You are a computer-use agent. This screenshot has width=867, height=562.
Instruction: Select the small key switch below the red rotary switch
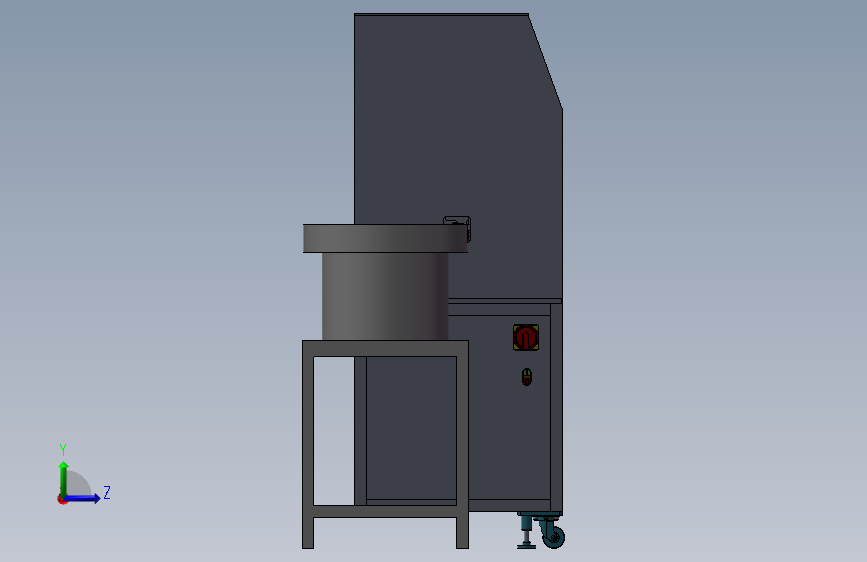point(527,377)
